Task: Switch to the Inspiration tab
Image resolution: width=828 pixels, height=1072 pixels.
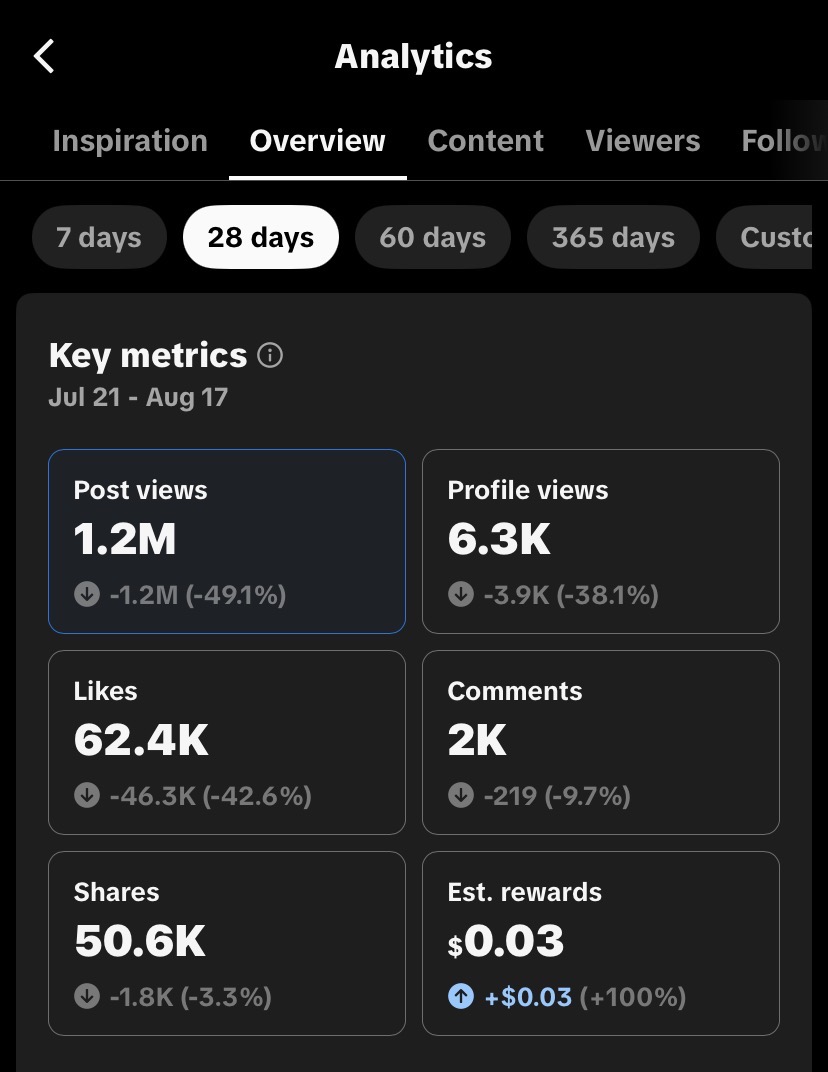Action: click(130, 141)
